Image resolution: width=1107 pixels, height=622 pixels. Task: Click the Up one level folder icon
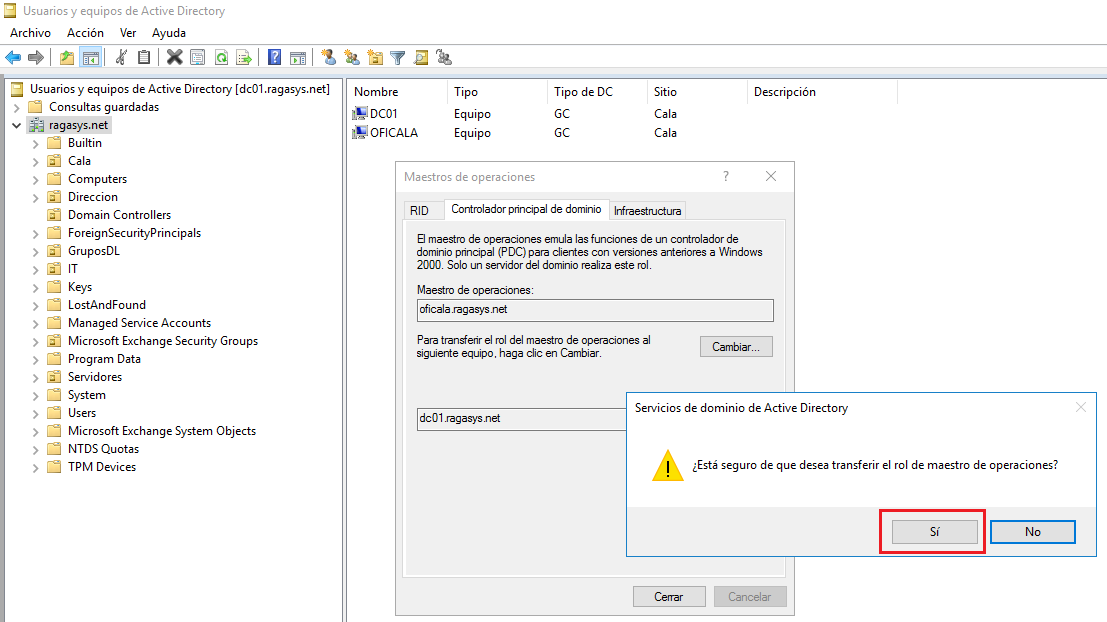click(x=67, y=57)
